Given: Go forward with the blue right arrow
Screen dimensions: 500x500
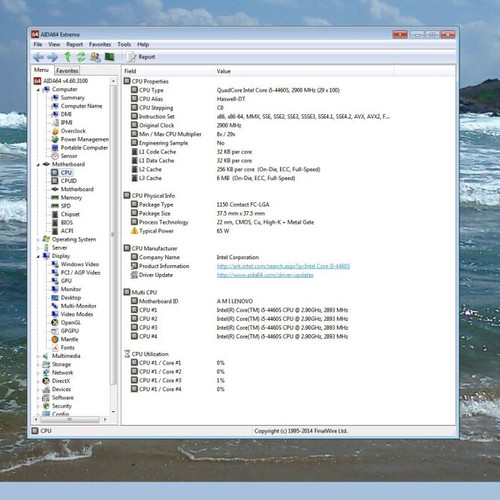Looking at the screenshot, I should (53, 57).
